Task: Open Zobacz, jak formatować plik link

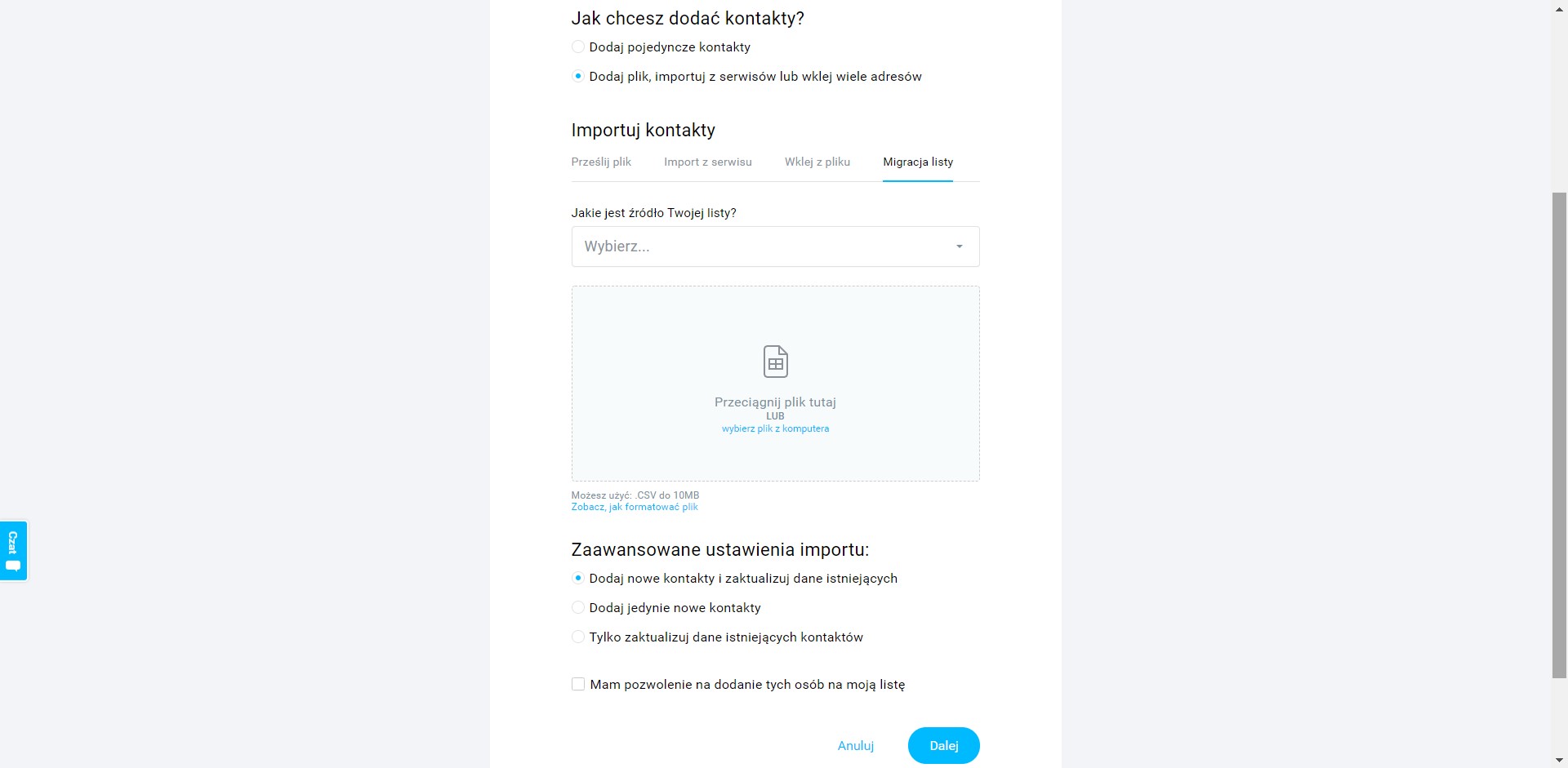Action: tap(635, 507)
